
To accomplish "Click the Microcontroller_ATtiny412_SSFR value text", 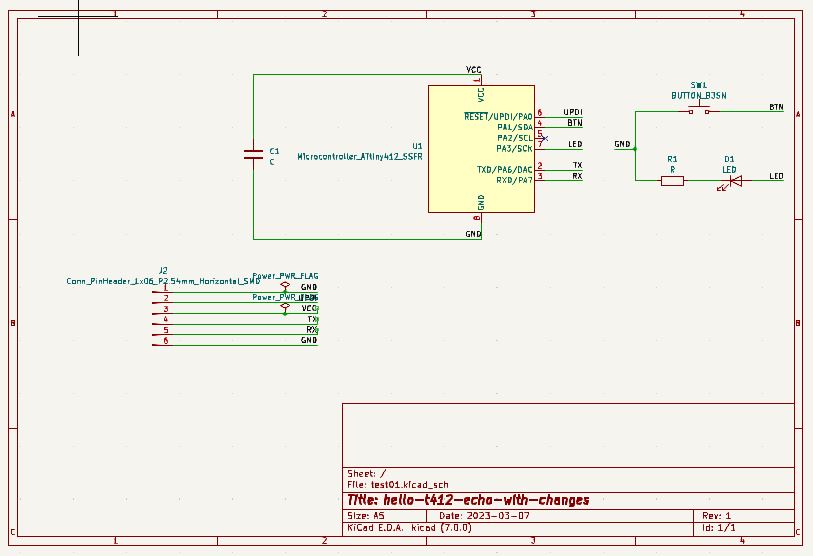I will (360, 156).
